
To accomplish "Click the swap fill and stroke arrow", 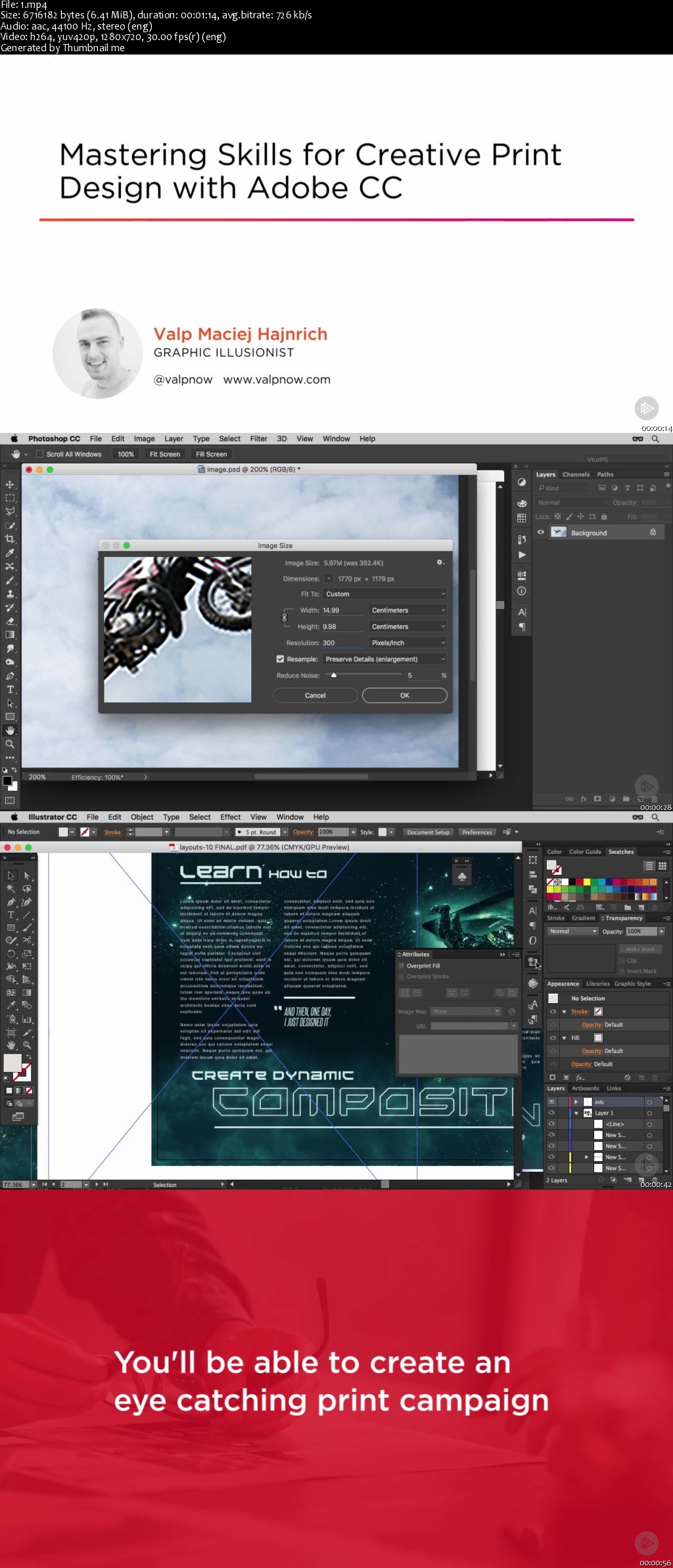I will pos(28,1057).
